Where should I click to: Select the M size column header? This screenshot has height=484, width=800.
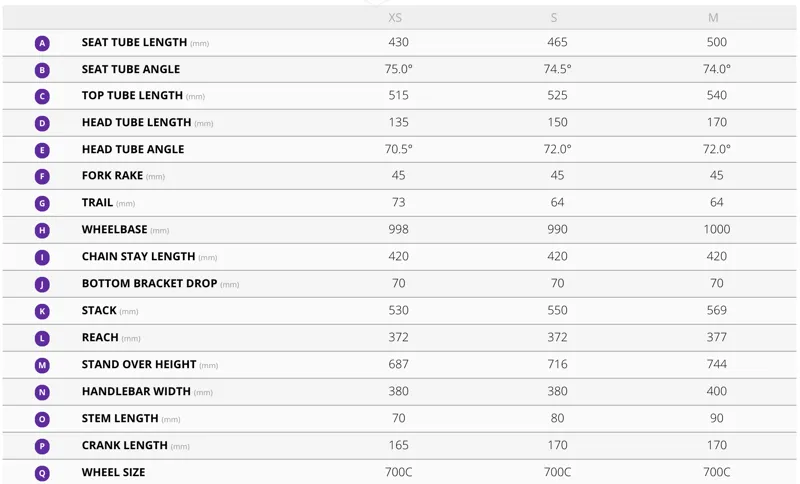tap(713, 18)
